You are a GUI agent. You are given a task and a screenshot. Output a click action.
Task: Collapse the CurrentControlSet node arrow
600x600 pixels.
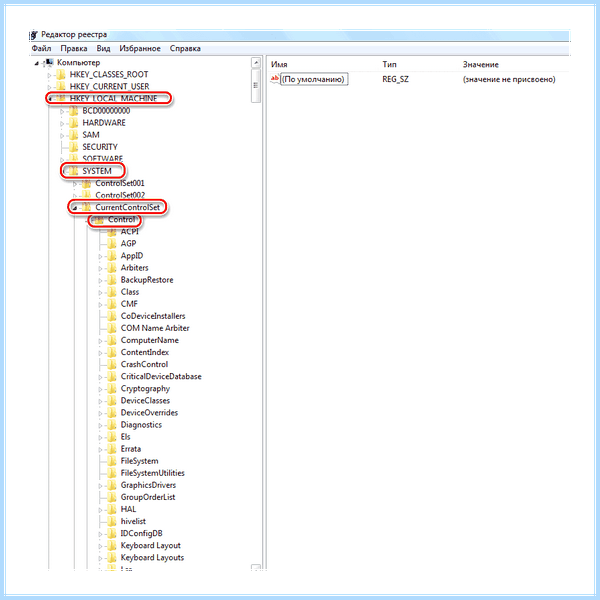(75, 208)
